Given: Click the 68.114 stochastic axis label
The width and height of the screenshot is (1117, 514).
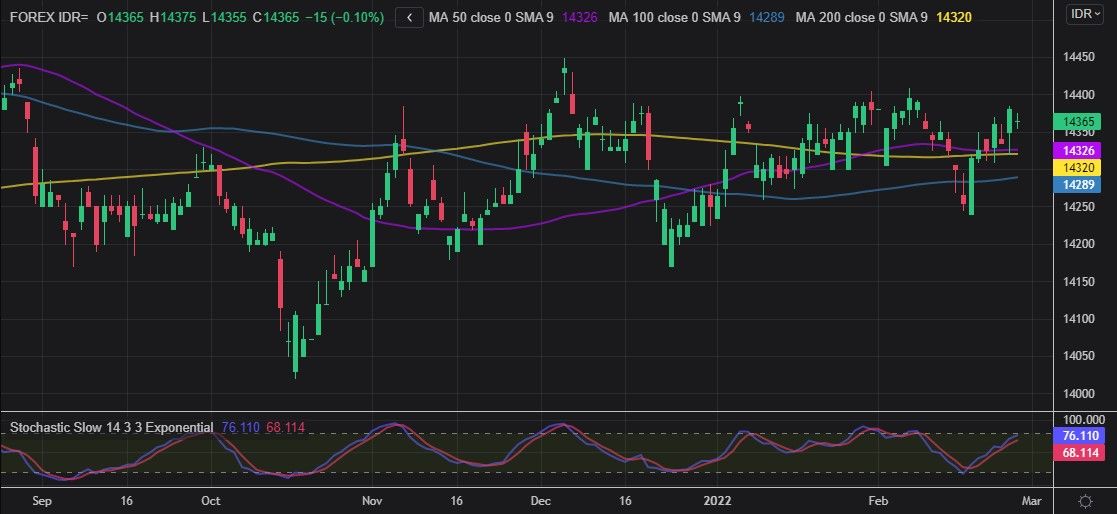Looking at the screenshot, I should 1079,452.
